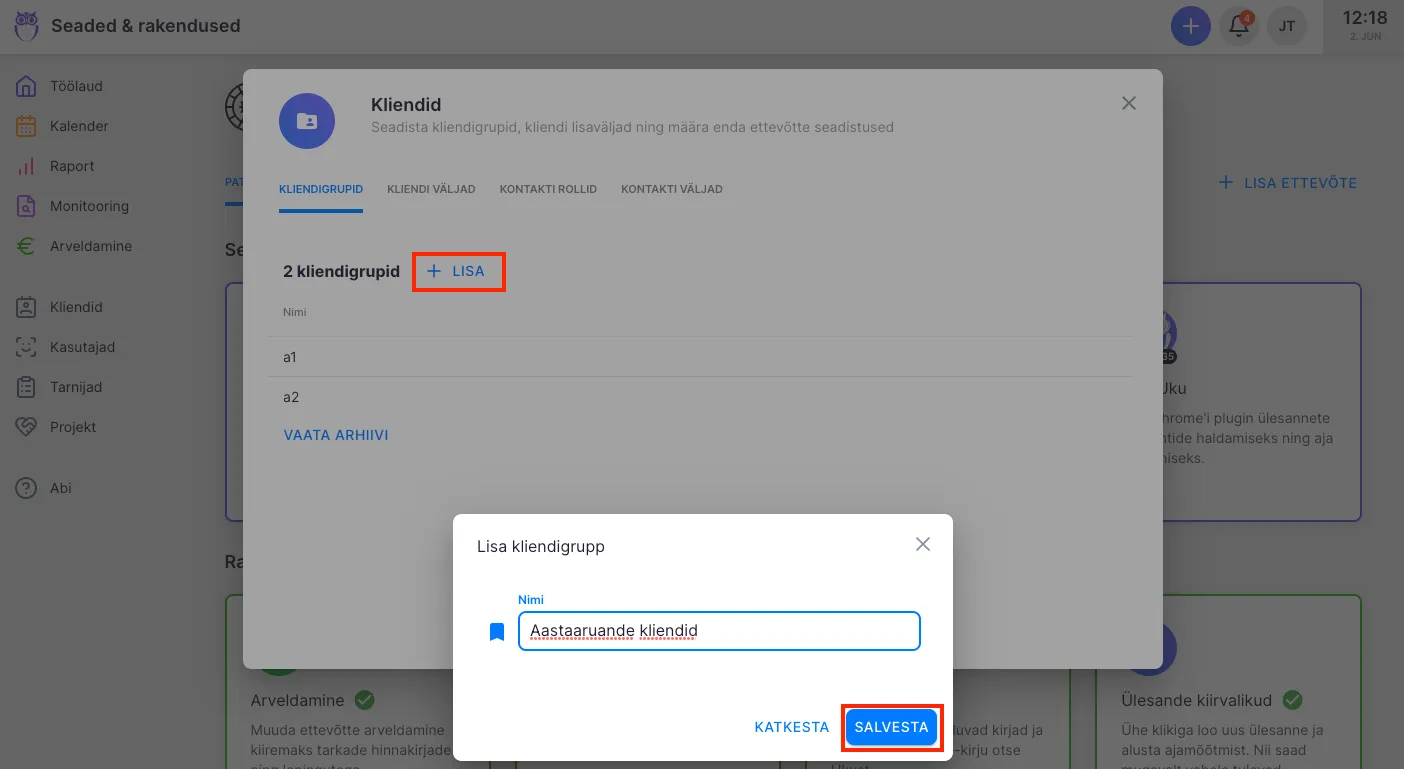This screenshot has width=1404, height=769.
Task: Switch to Kontakti rollid tab
Action: pyautogui.click(x=548, y=189)
